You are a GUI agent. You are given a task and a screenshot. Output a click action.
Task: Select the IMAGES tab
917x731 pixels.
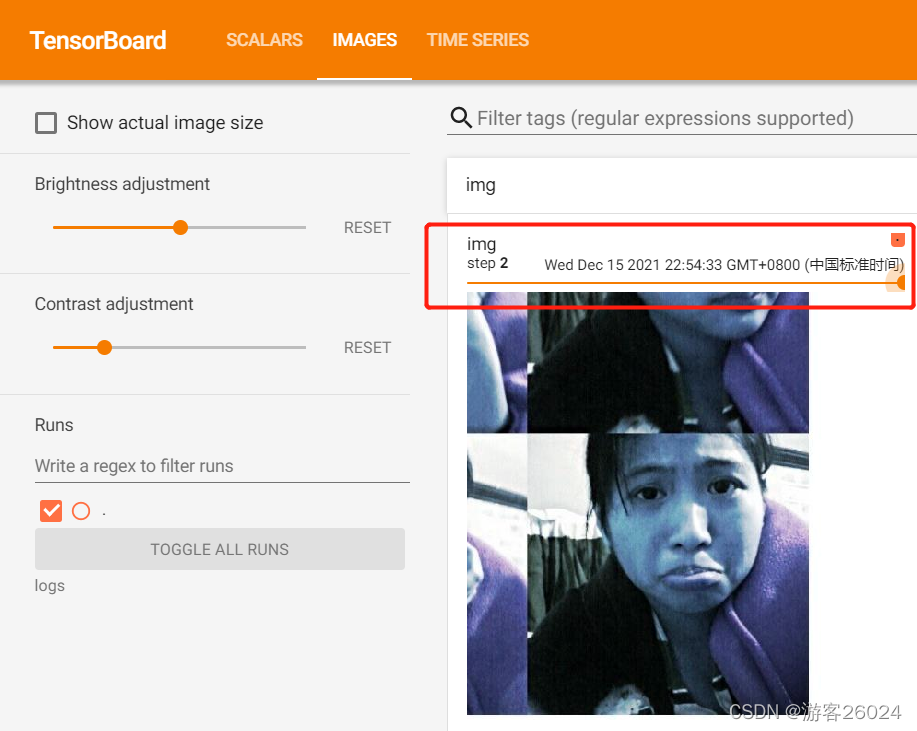[364, 40]
